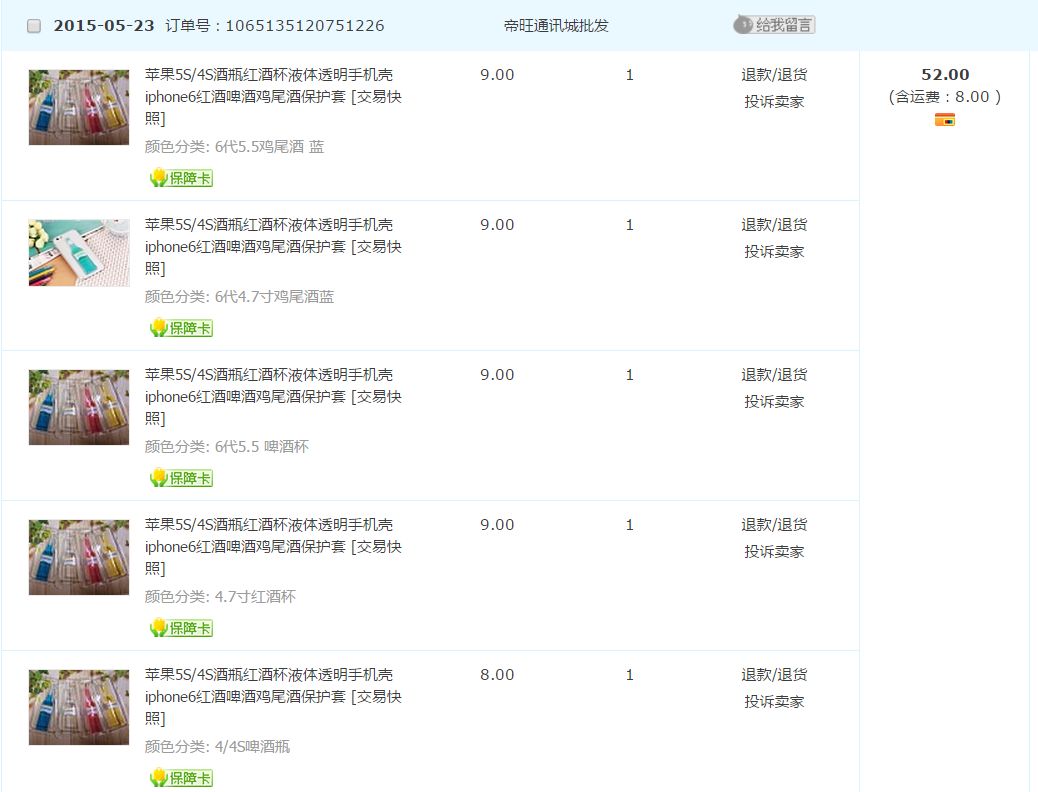This screenshot has height=792, width=1038.
Task: Click 保障卡 badge for 4/4S啤酒瓶 item
Action: (181, 778)
